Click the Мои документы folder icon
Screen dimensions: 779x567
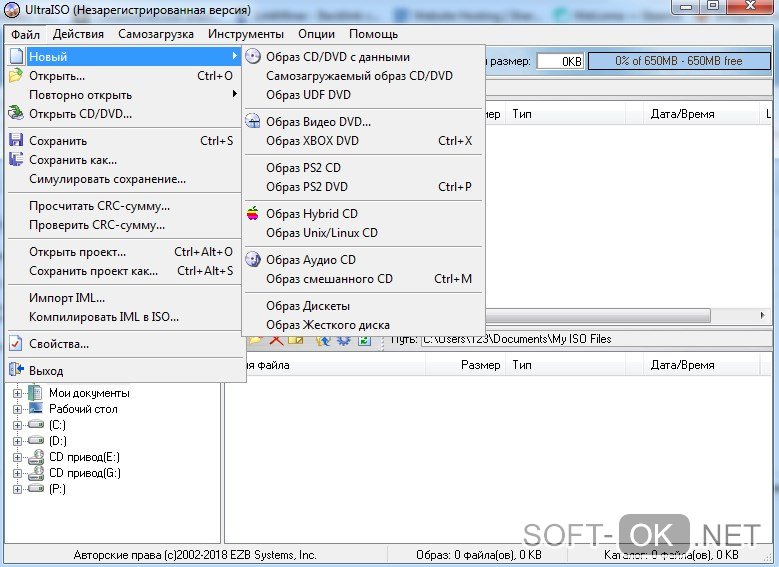[x=35, y=393]
